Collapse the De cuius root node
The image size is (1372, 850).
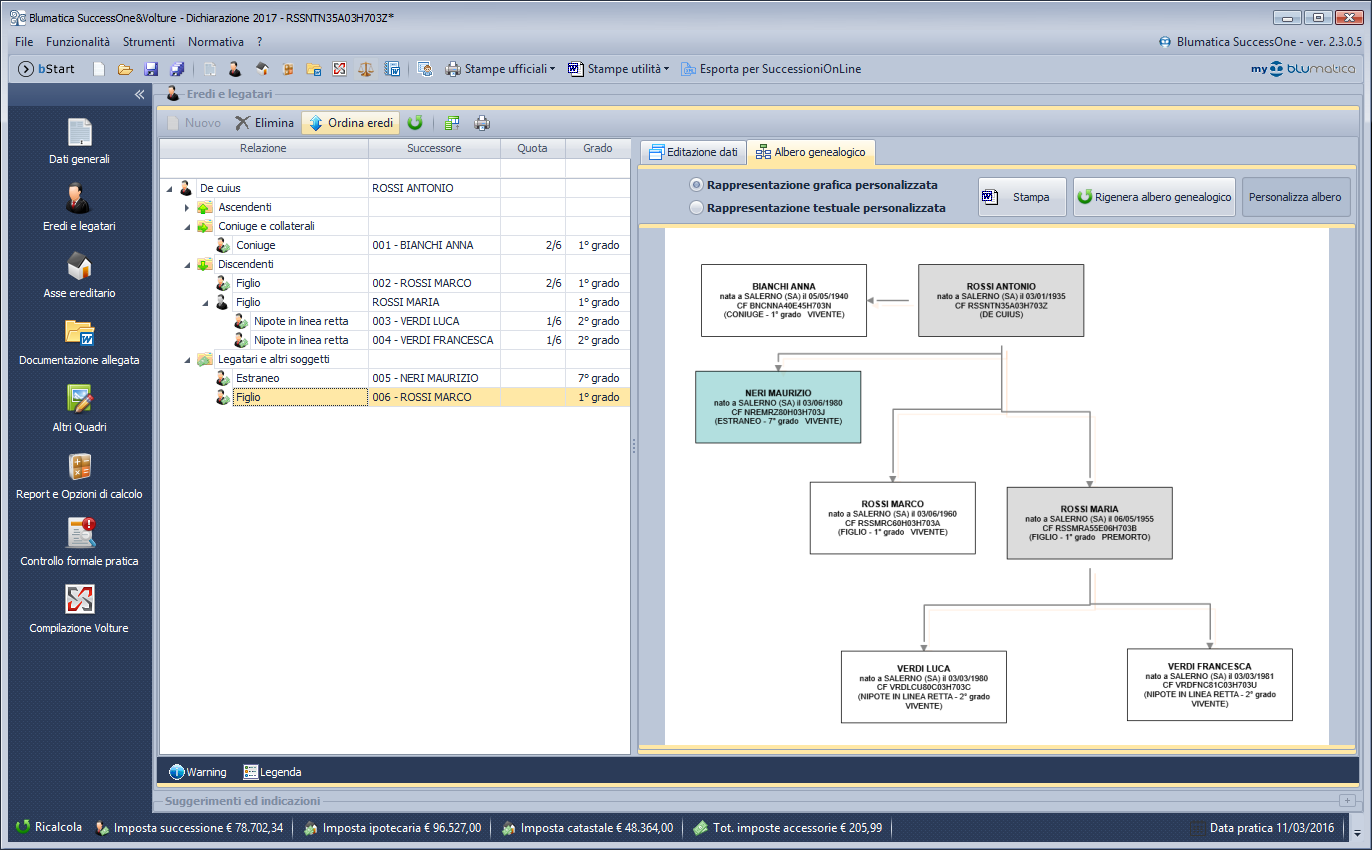[x=168, y=188]
